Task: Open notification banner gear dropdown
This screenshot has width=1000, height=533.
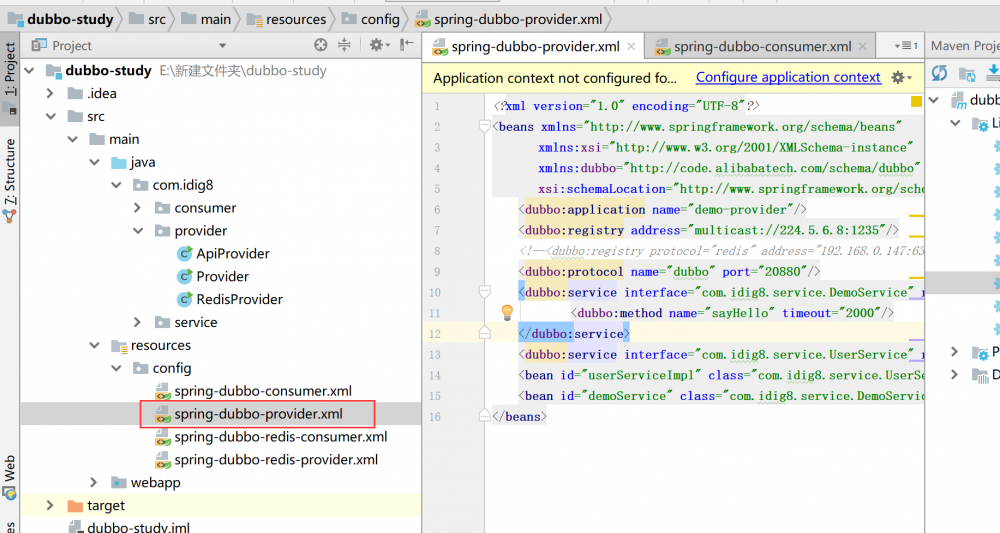Action: pyautogui.click(x=901, y=78)
